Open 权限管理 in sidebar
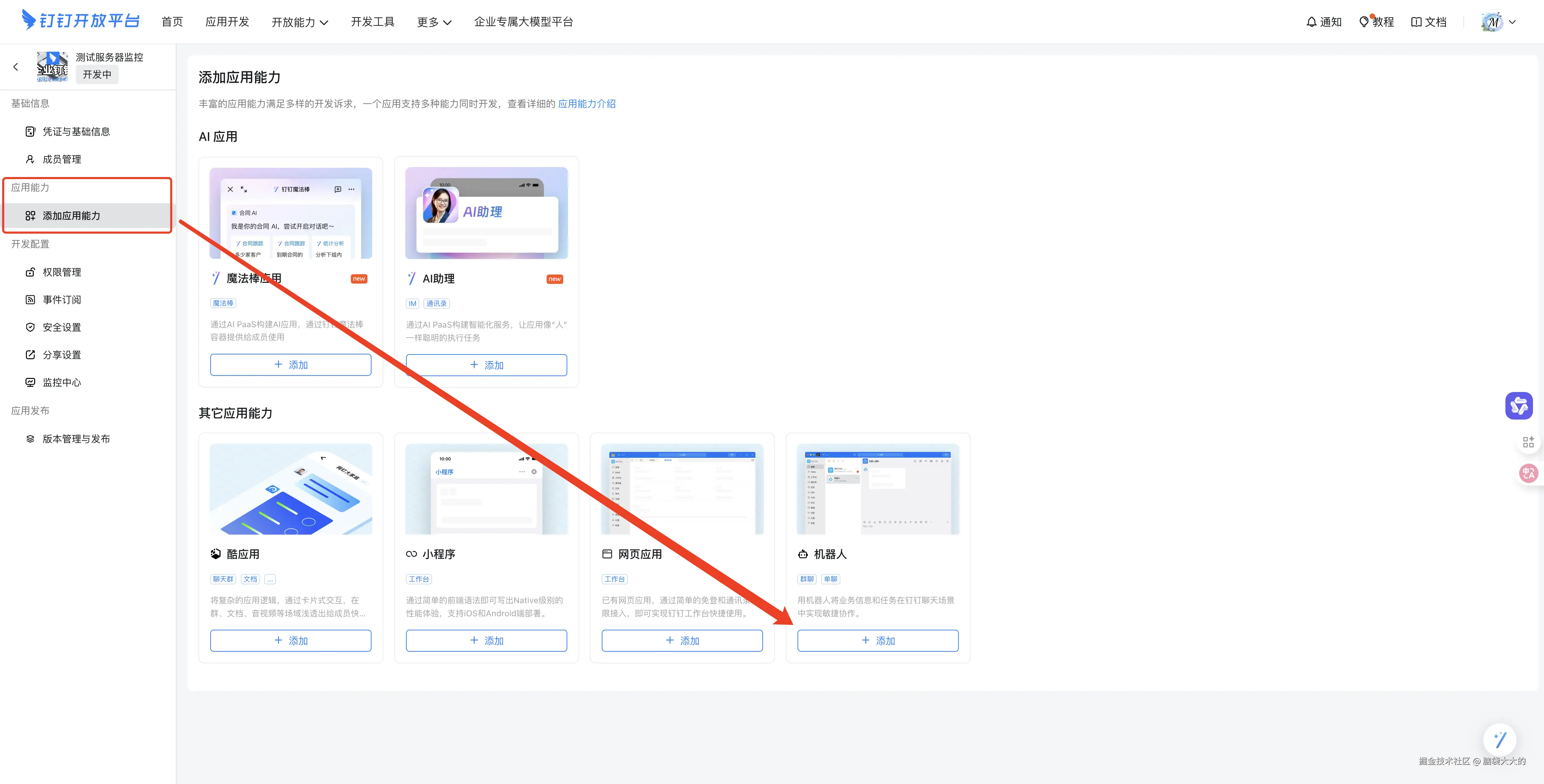 point(62,272)
